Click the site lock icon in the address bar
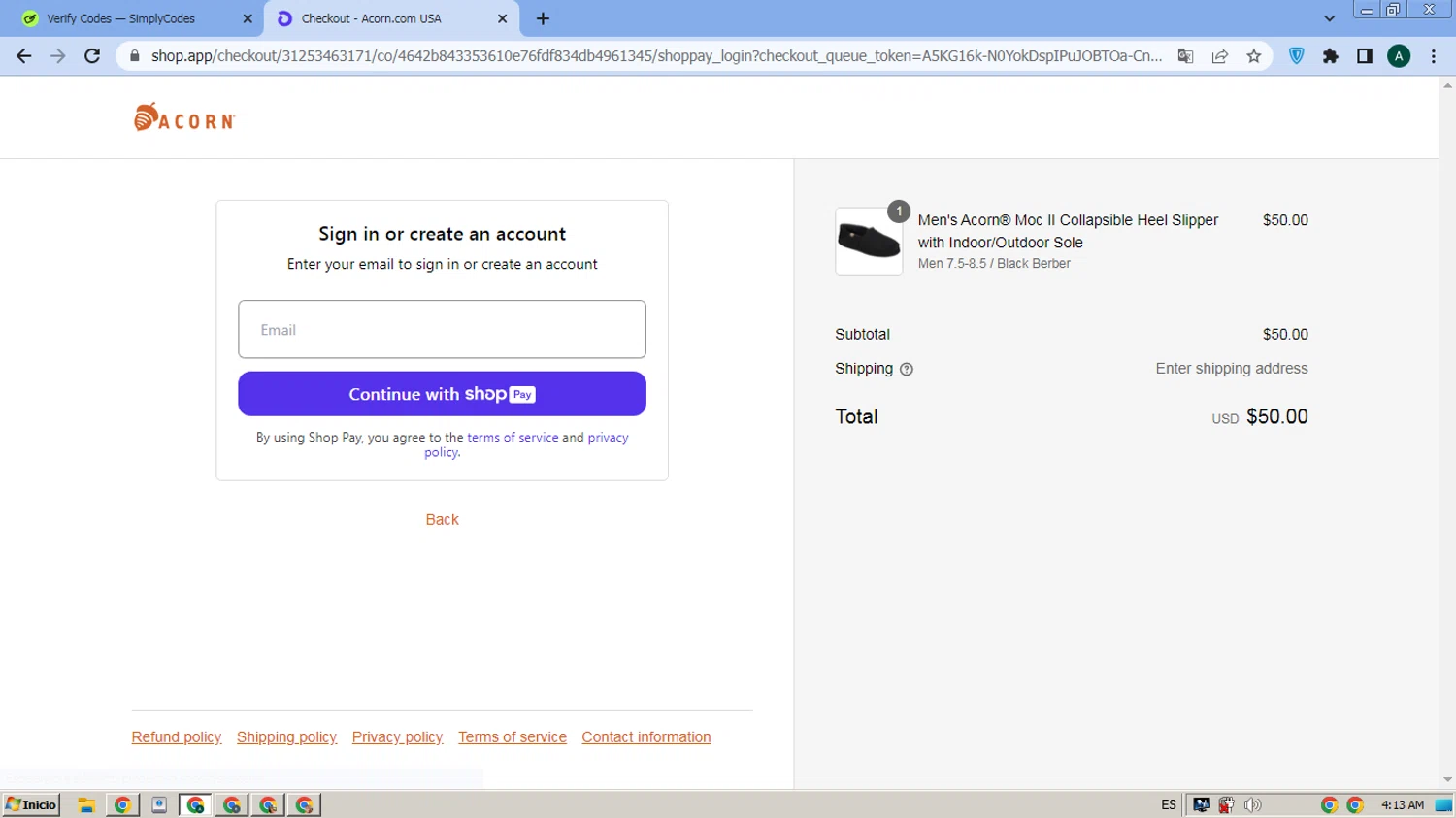The width and height of the screenshot is (1456, 818). pyautogui.click(x=134, y=56)
